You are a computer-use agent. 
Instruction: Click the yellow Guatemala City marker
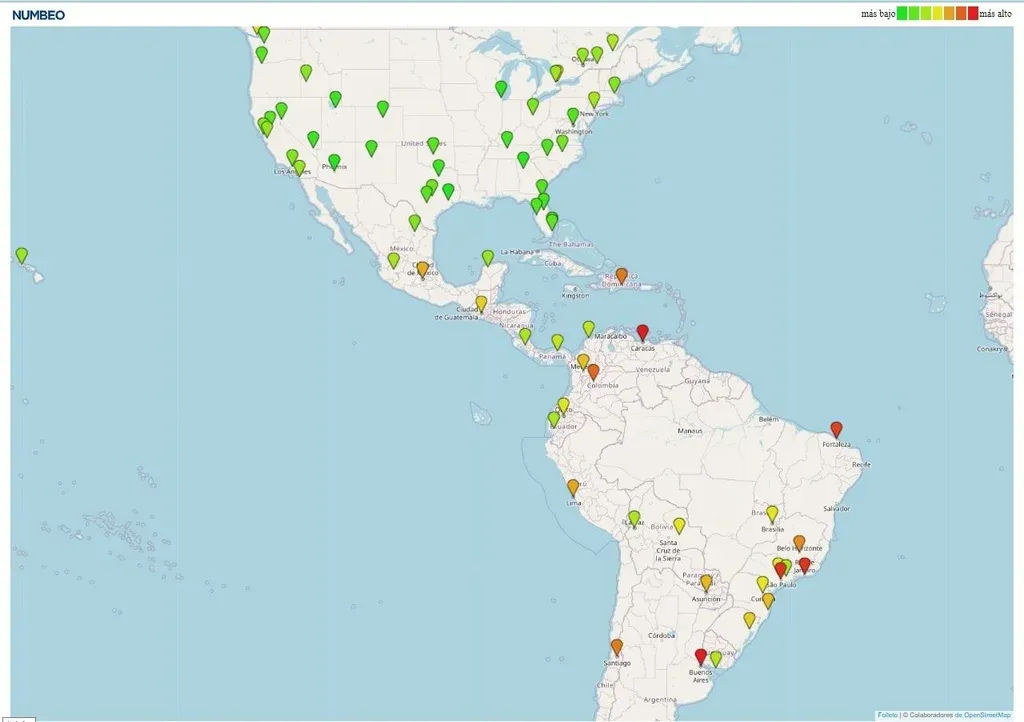tap(481, 303)
